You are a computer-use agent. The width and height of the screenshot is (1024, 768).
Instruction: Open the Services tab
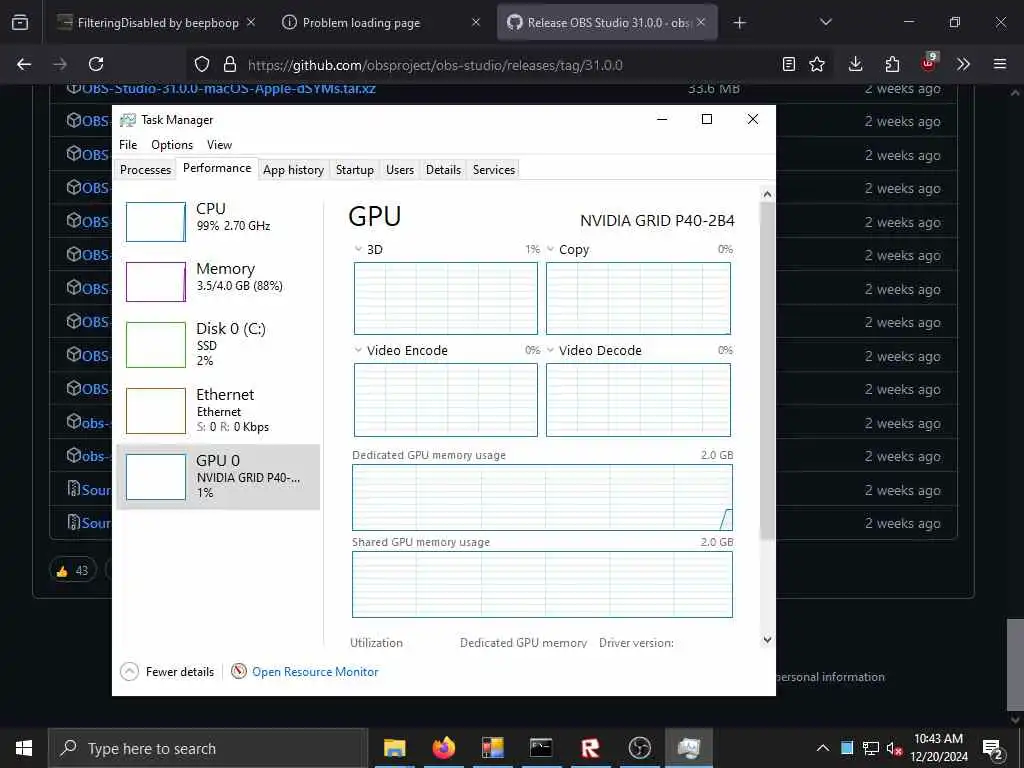click(x=494, y=170)
